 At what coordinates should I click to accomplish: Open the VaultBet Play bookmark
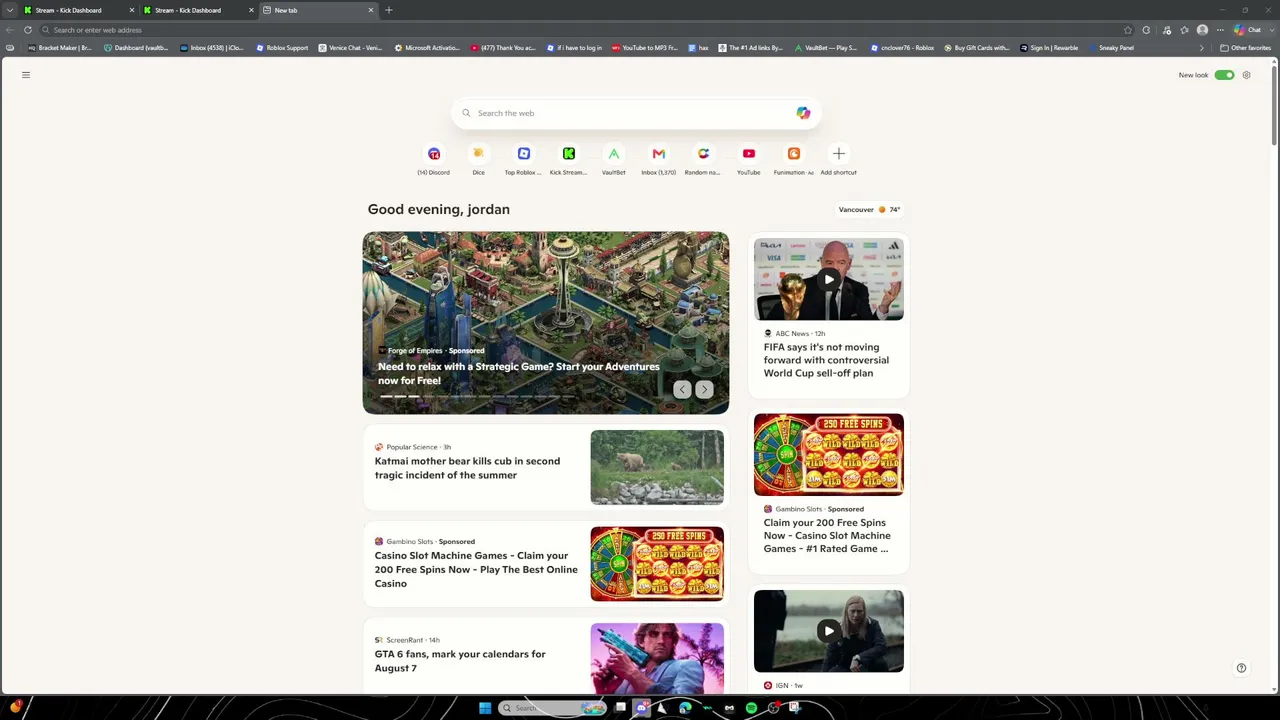[826, 48]
